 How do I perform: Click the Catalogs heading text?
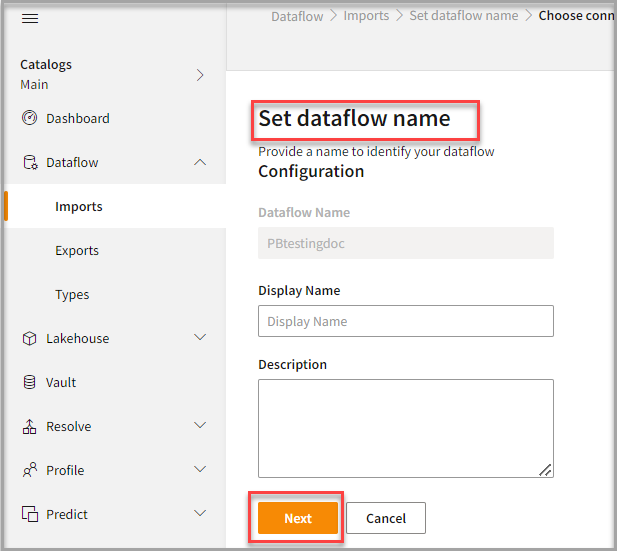coord(46,65)
